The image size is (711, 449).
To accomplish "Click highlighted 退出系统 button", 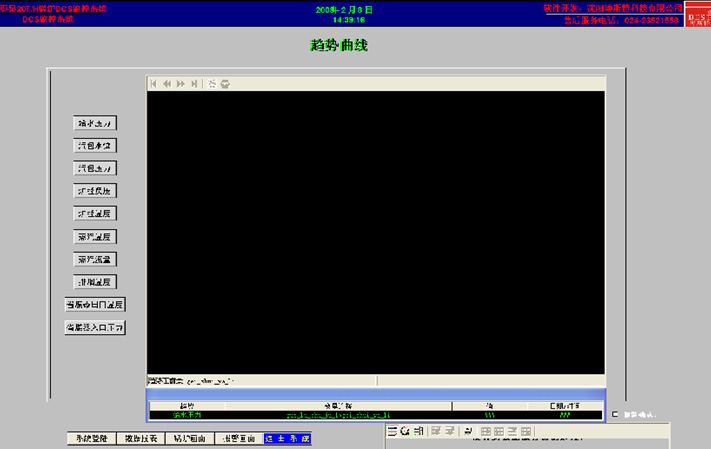I will (x=288, y=439).
